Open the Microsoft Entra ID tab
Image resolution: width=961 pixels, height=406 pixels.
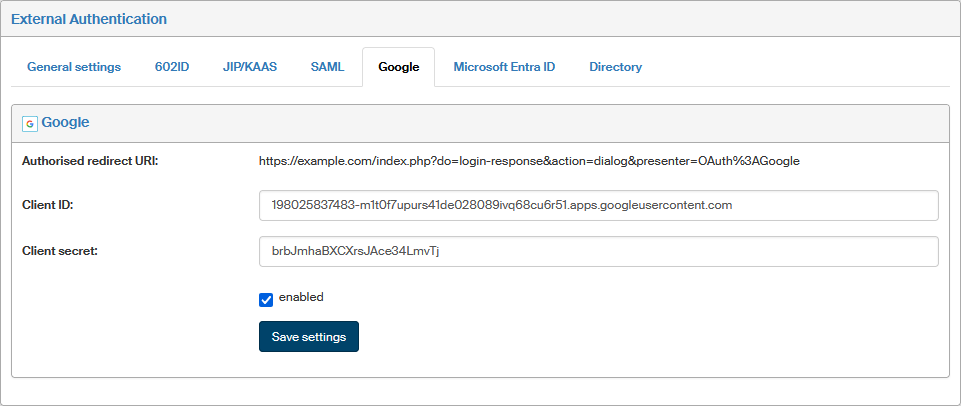pyautogui.click(x=504, y=67)
